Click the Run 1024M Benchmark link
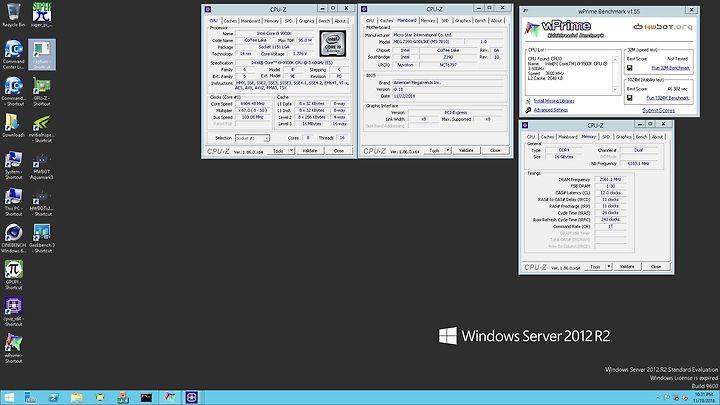This screenshot has height=405, width=720. pyautogui.click(x=667, y=98)
